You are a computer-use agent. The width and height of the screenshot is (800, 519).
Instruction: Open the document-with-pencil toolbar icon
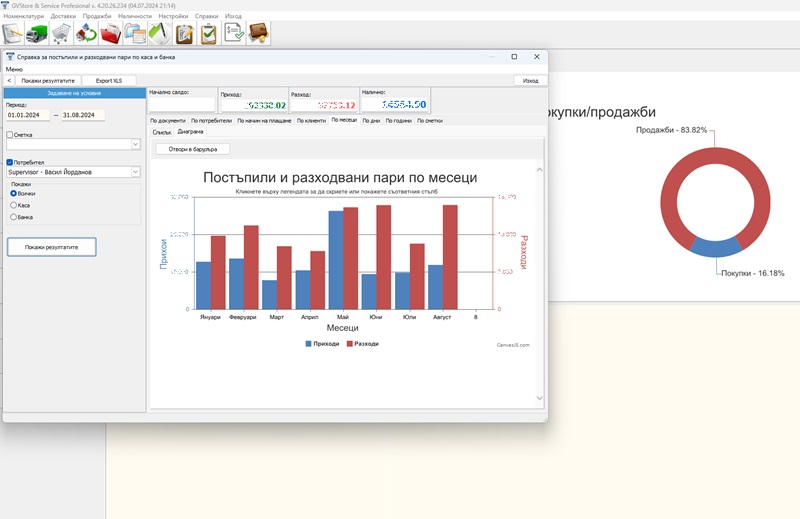[12, 34]
